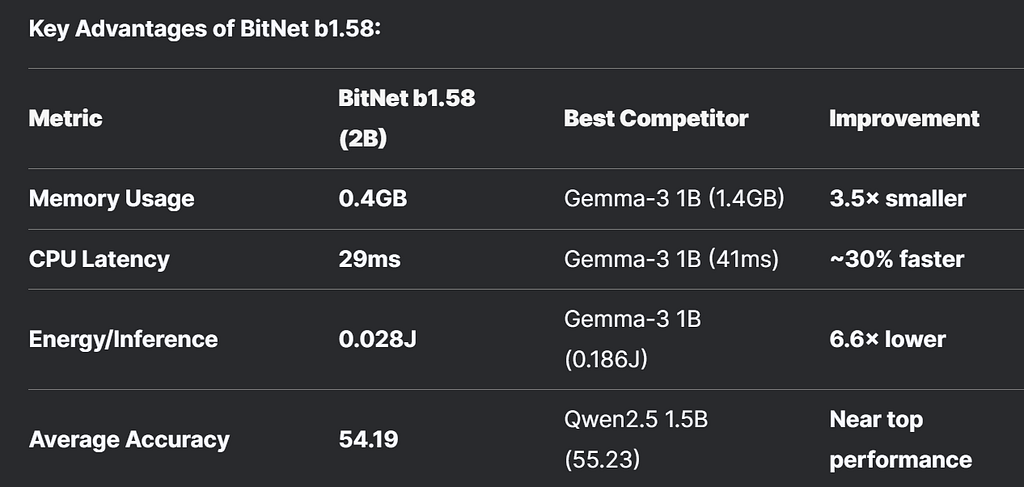Click the Best Competitor column header
The image size is (1024, 487).
click(656, 118)
